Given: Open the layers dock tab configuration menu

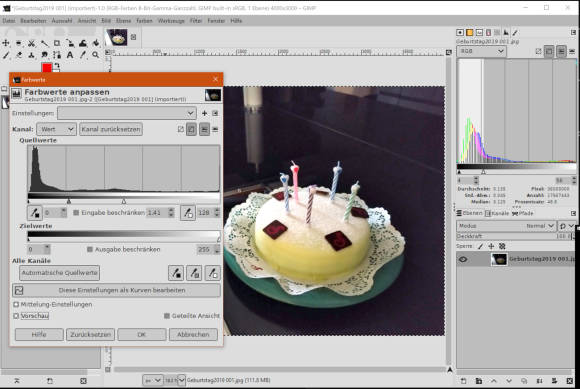Looking at the screenshot, I should (573, 213).
